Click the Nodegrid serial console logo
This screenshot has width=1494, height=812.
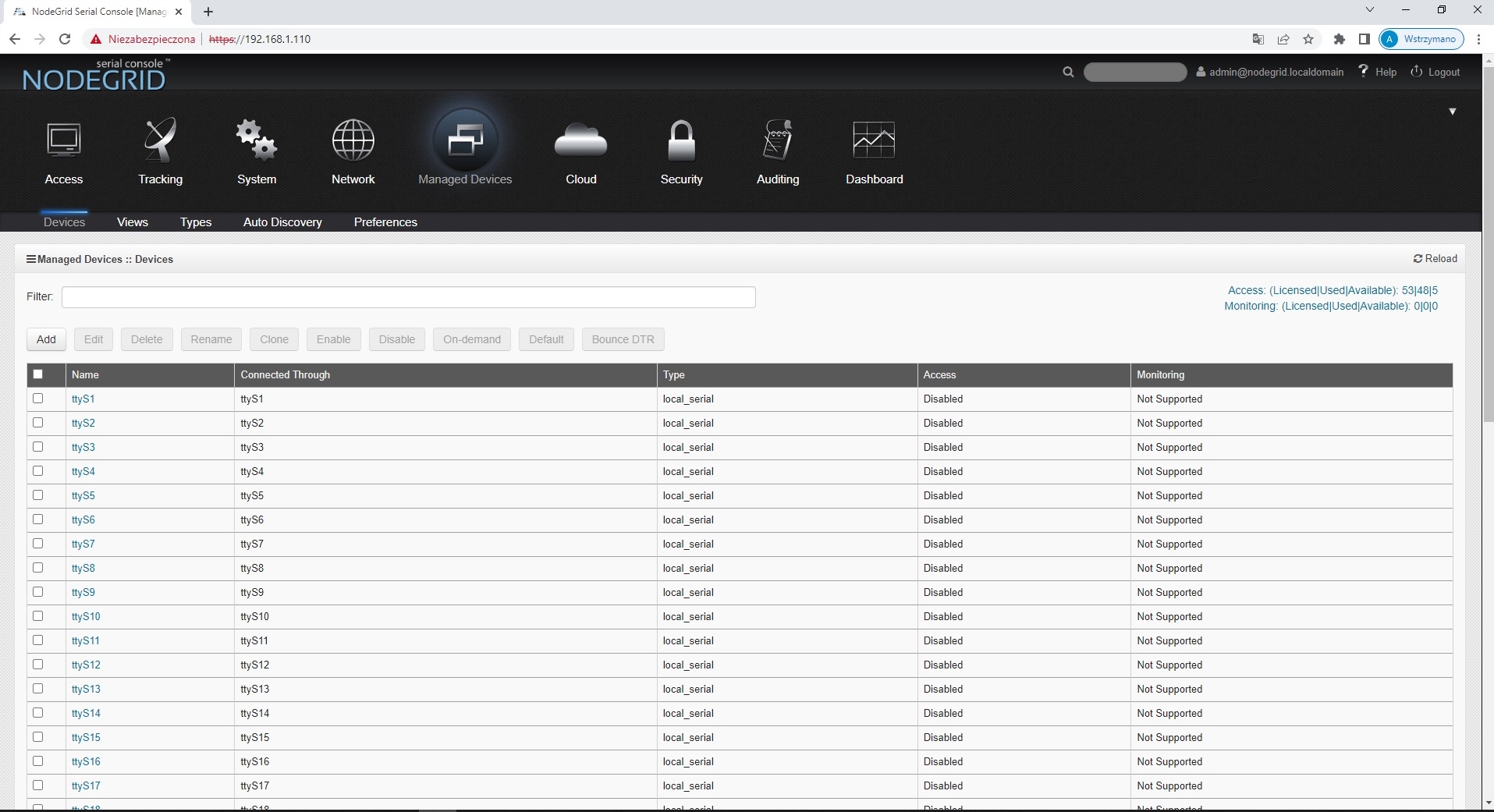coord(95,75)
